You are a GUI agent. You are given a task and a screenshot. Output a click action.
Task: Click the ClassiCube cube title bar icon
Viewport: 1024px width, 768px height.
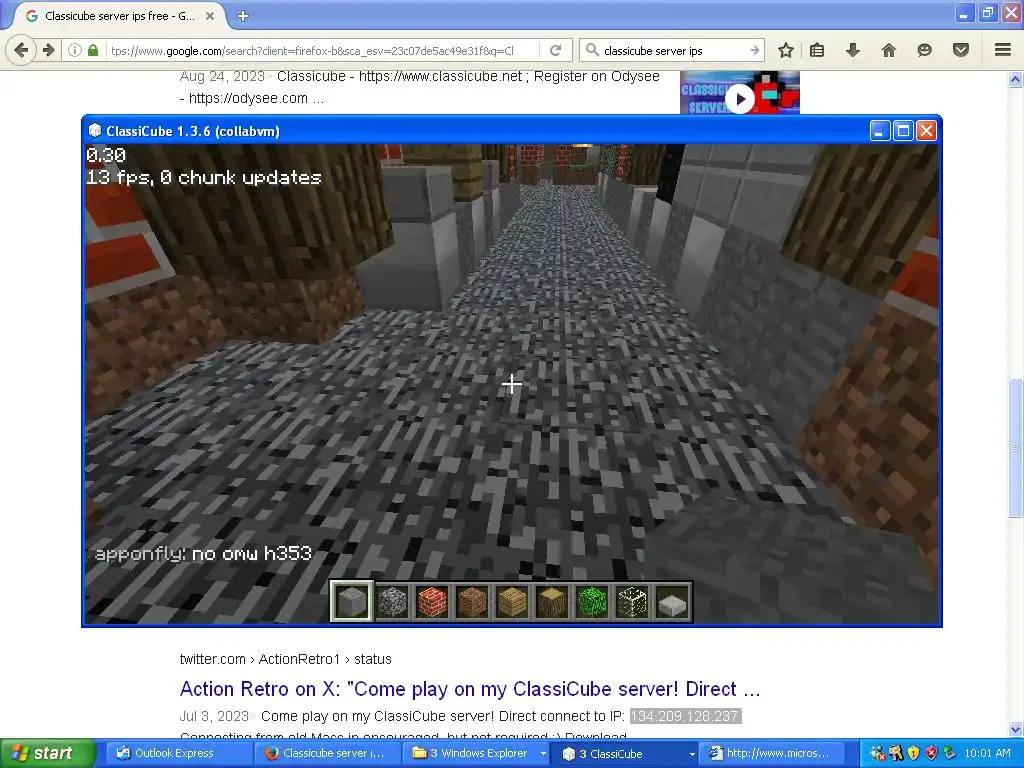point(95,131)
